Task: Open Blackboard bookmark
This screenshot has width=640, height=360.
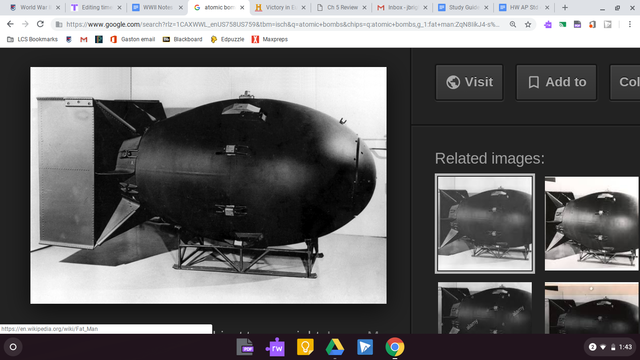Action: click(182, 39)
